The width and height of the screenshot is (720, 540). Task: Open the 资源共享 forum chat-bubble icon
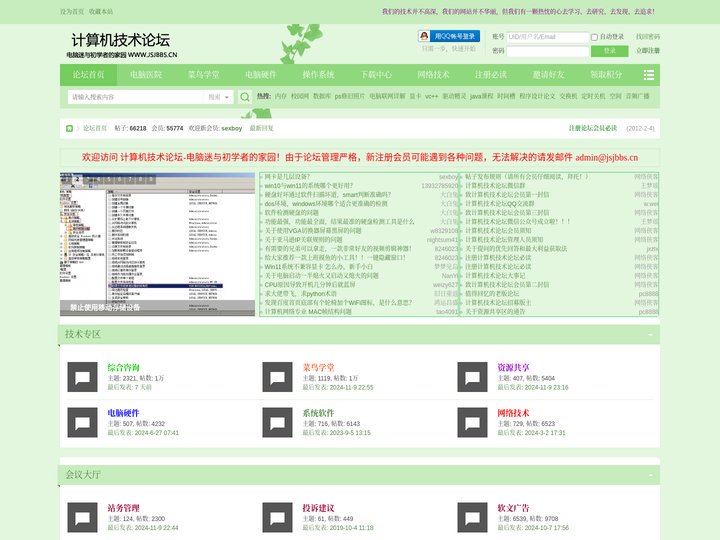click(472, 377)
